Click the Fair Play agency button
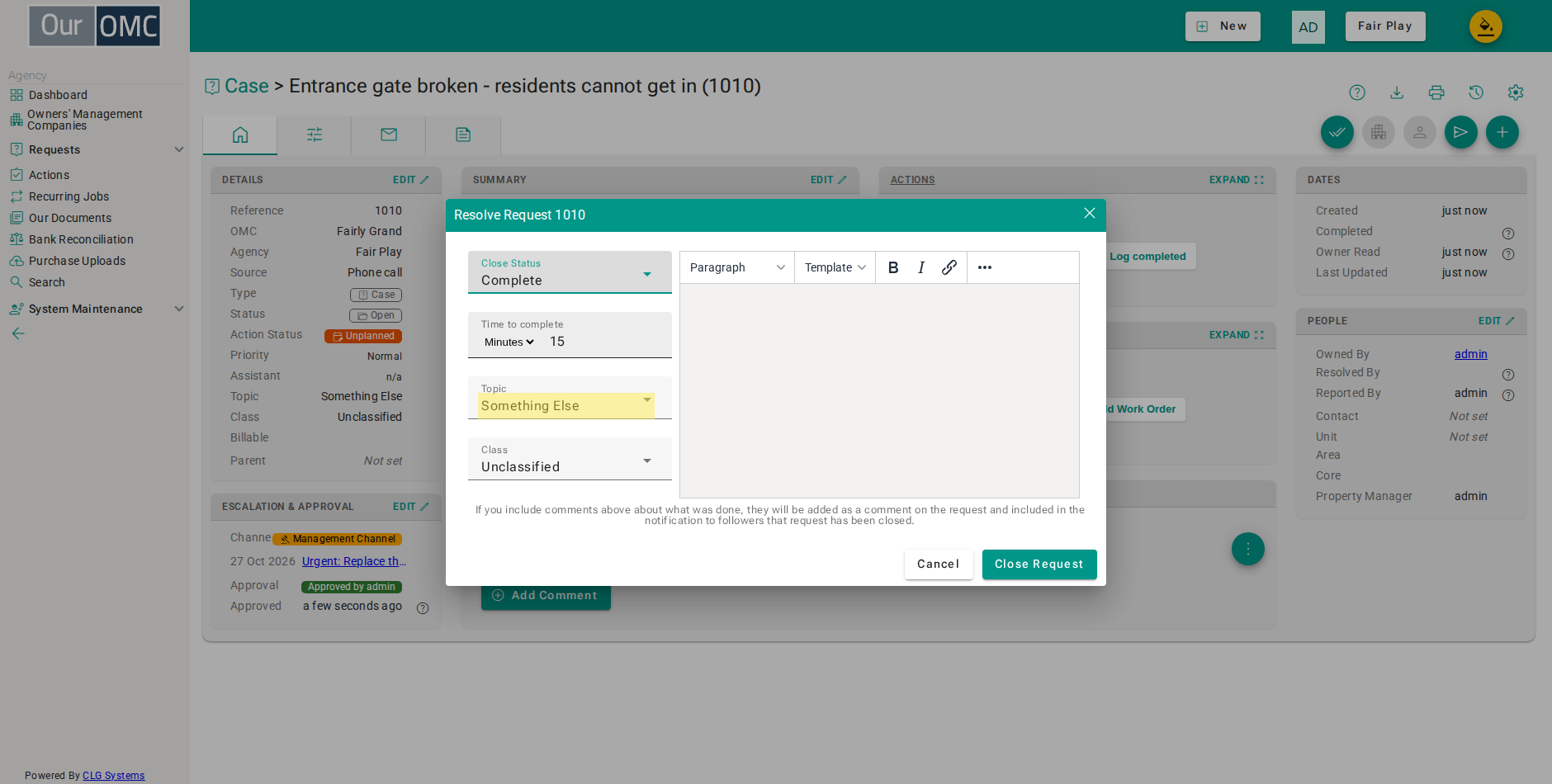Viewport: 1552px width, 784px height. [x=1385, y=26]
